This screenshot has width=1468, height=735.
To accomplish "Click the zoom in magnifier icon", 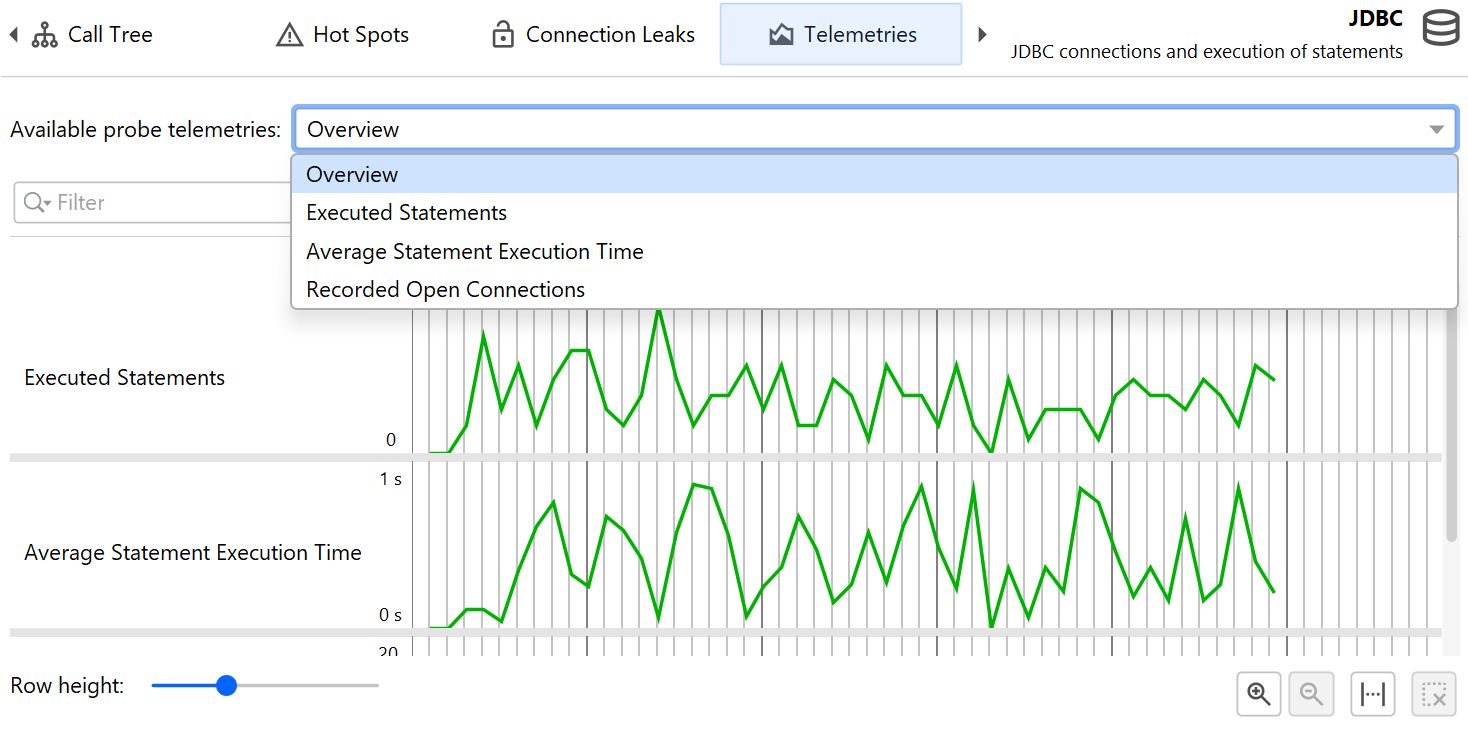I will pos(1258,694).
